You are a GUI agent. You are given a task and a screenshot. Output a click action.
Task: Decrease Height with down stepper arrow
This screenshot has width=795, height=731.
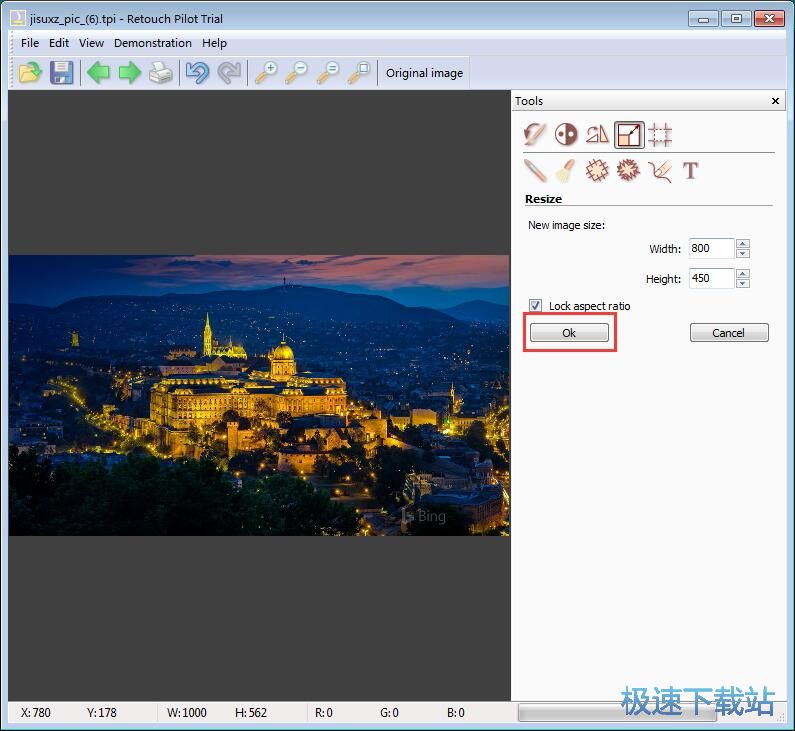tap(743, 283)
